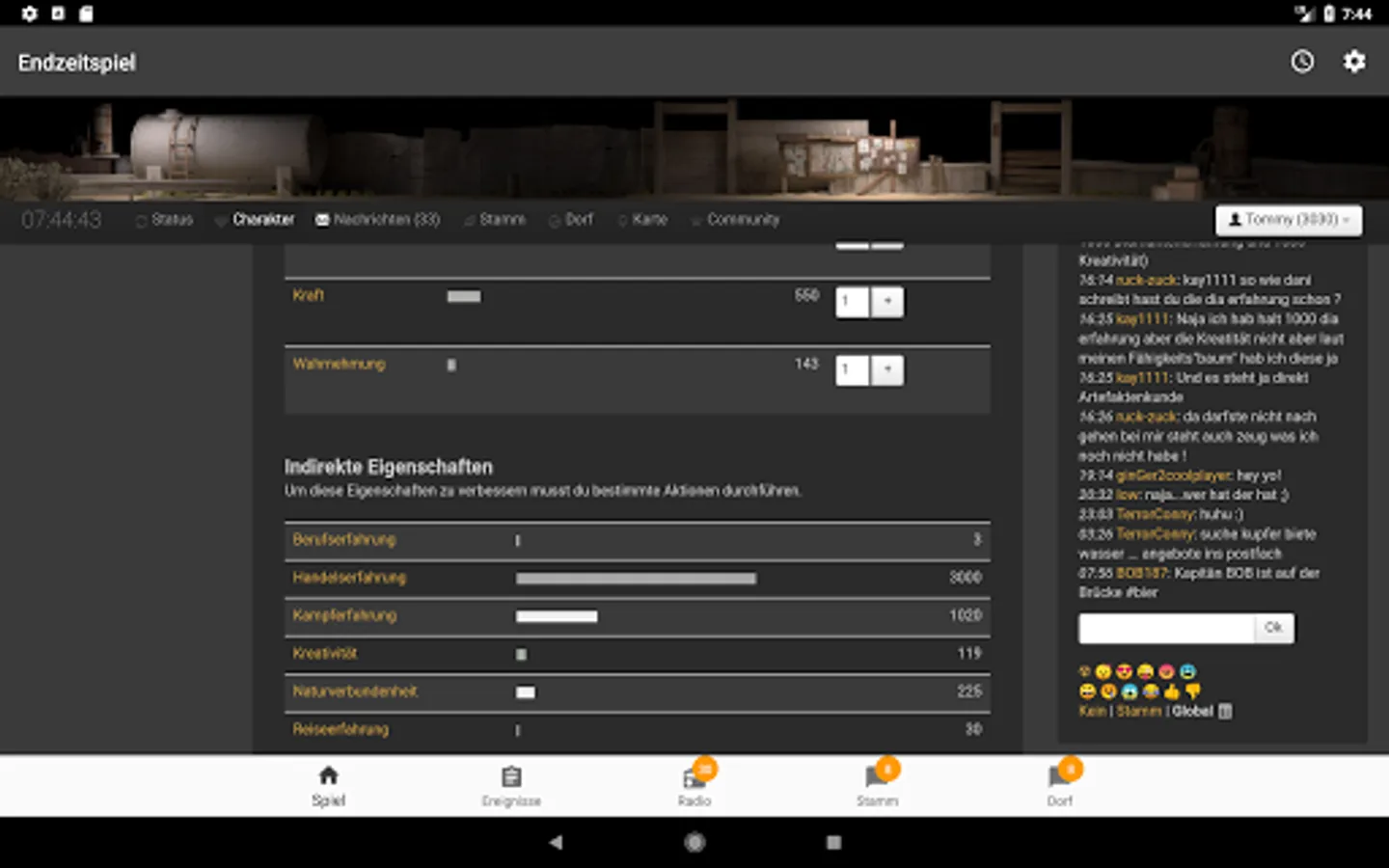Image resolution: width=1389 pixels, height=868 pixels.
Task: Tap Android back navigation button
Action: [556, 842]
